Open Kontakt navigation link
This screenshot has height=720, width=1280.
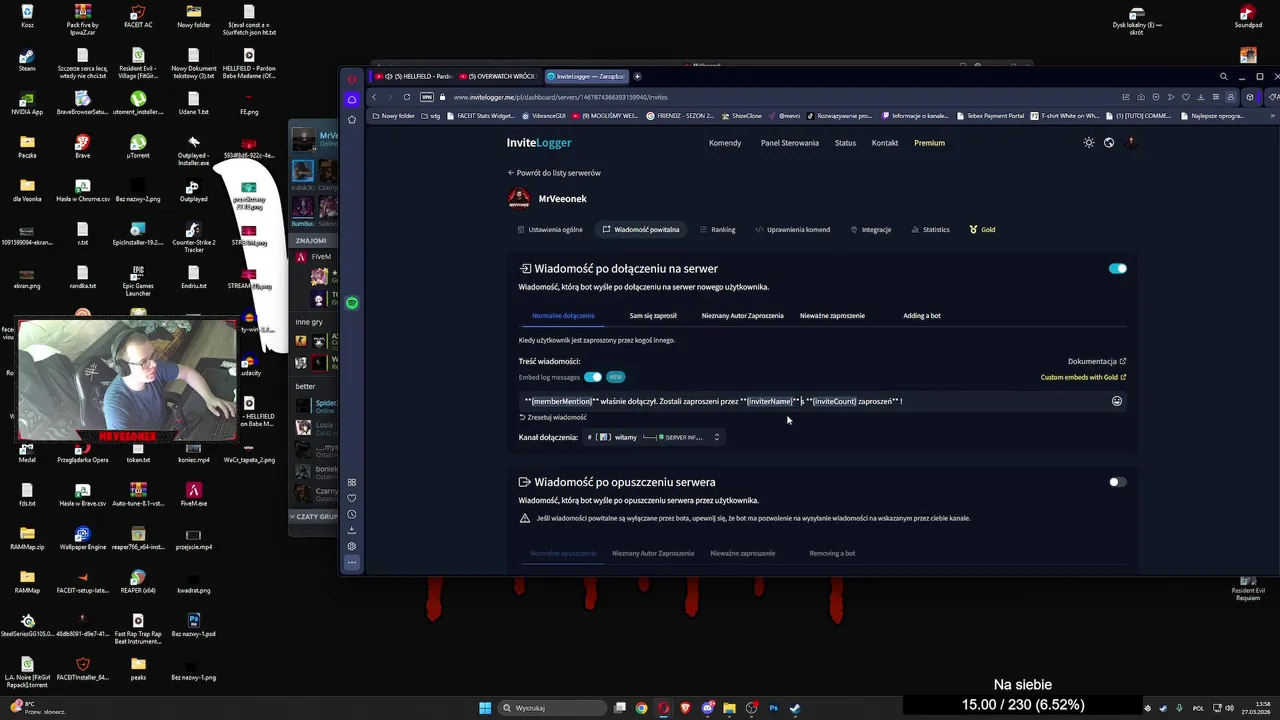[x=885, y=143]
